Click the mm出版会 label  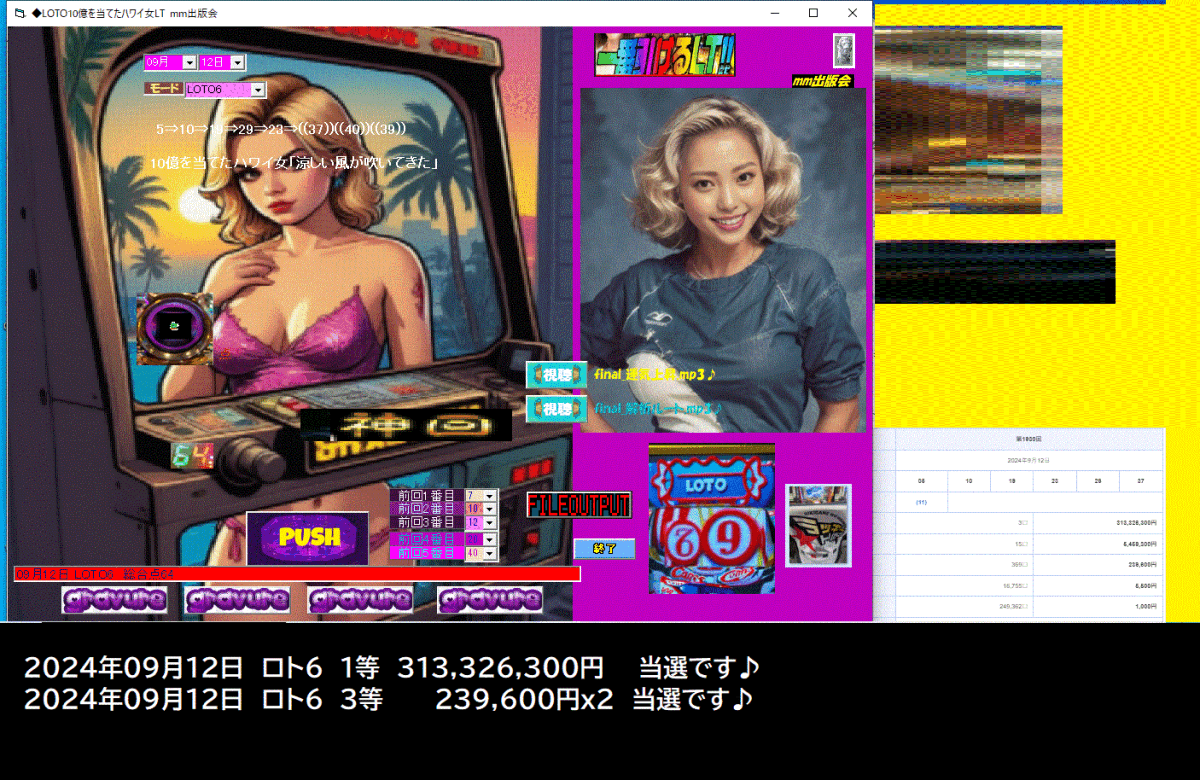point(821,81)
